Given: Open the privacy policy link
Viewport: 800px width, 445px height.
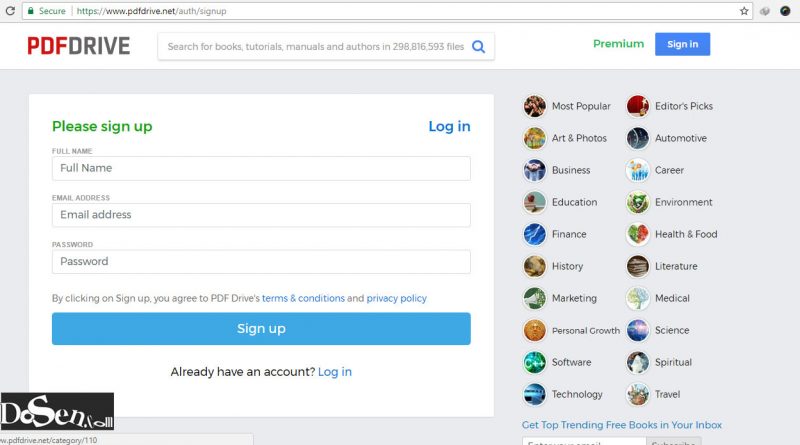Looking at the screenshot, I should pos(396,298).
